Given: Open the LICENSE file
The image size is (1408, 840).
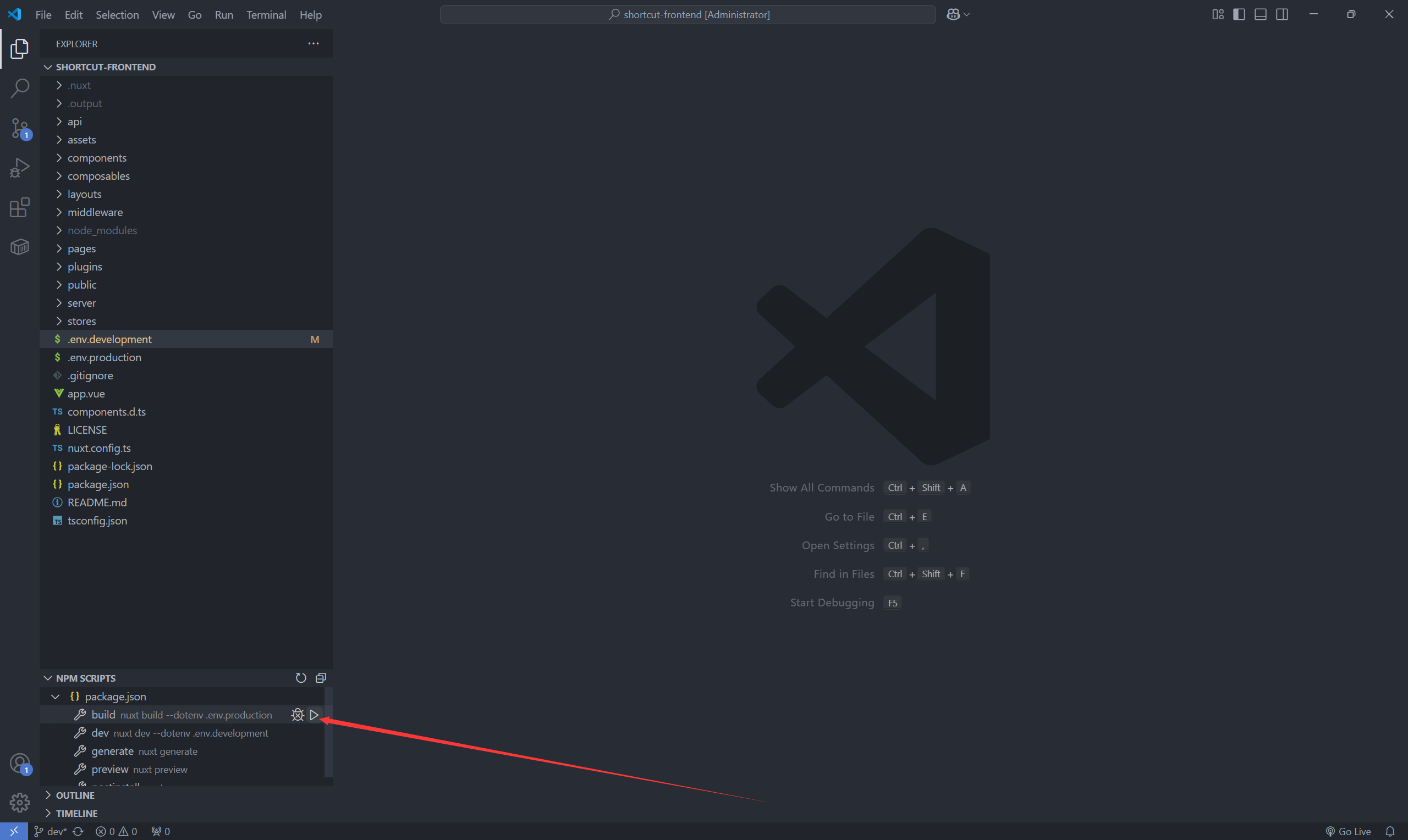Looking at the screenshot, I should tap(186, 430).
